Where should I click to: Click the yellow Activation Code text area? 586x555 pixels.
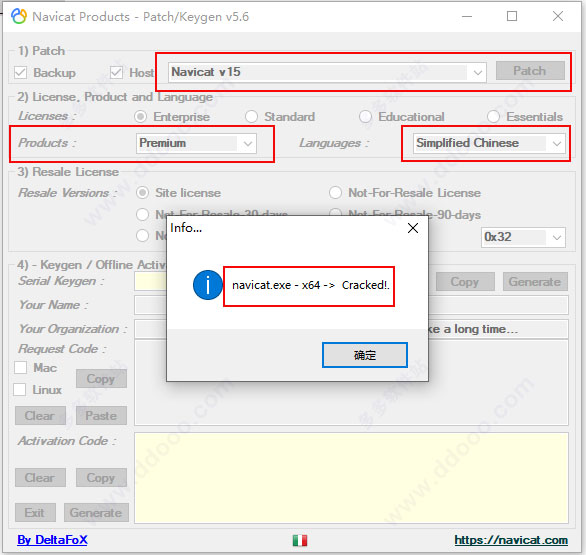[x=351, y=478]
